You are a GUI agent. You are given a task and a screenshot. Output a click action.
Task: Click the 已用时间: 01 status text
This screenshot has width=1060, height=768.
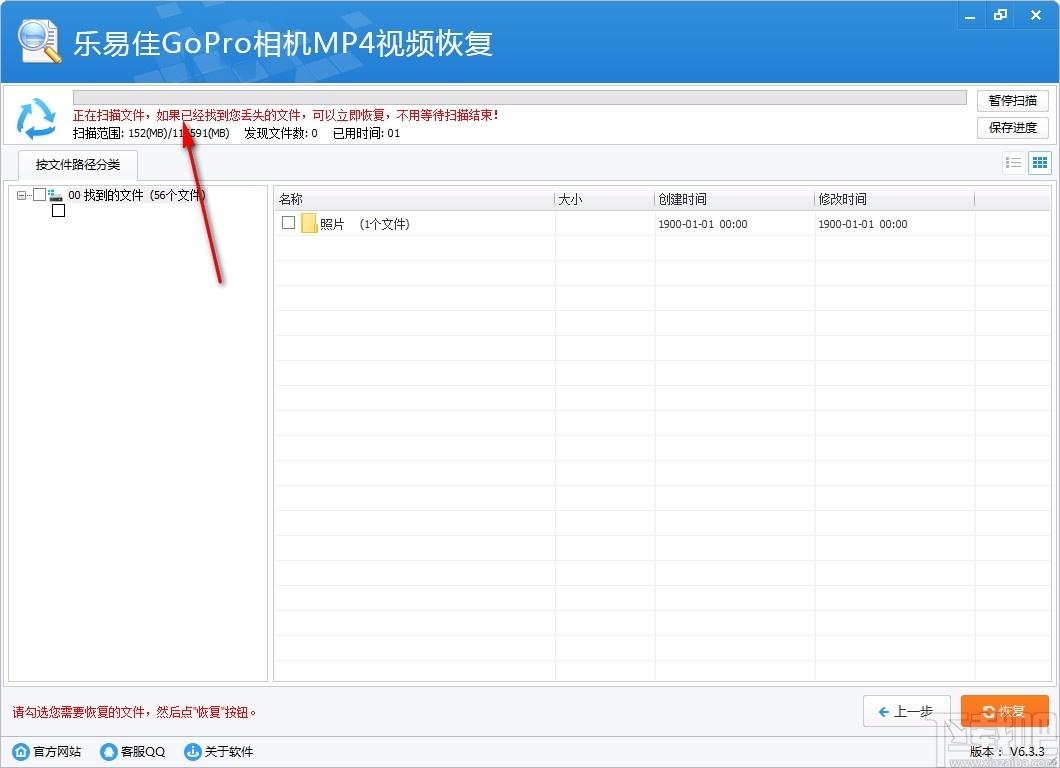pos(366,133)
